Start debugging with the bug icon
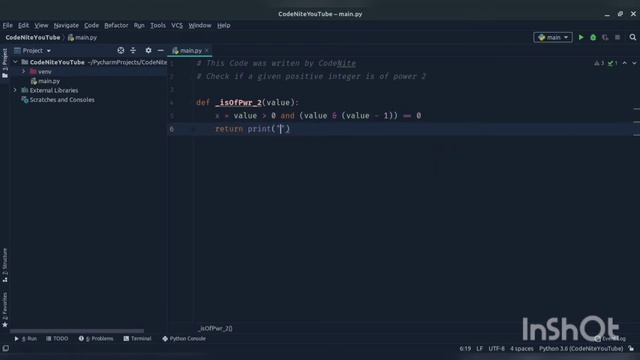640x360 pixels. pos(593,38)
